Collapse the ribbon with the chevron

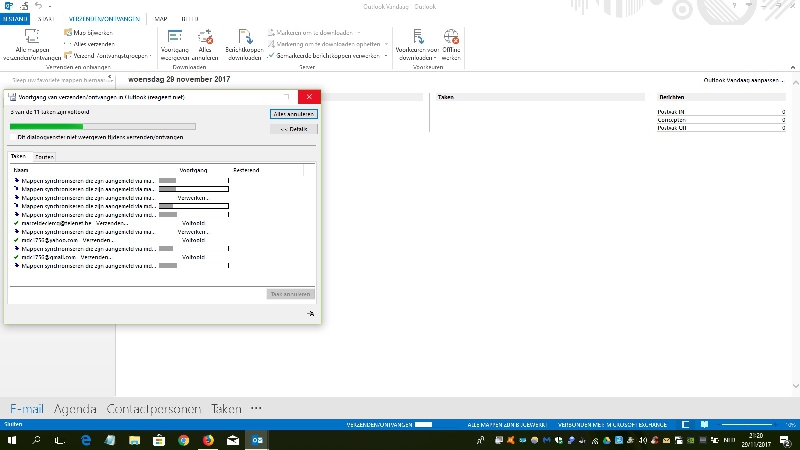[792, 67]
